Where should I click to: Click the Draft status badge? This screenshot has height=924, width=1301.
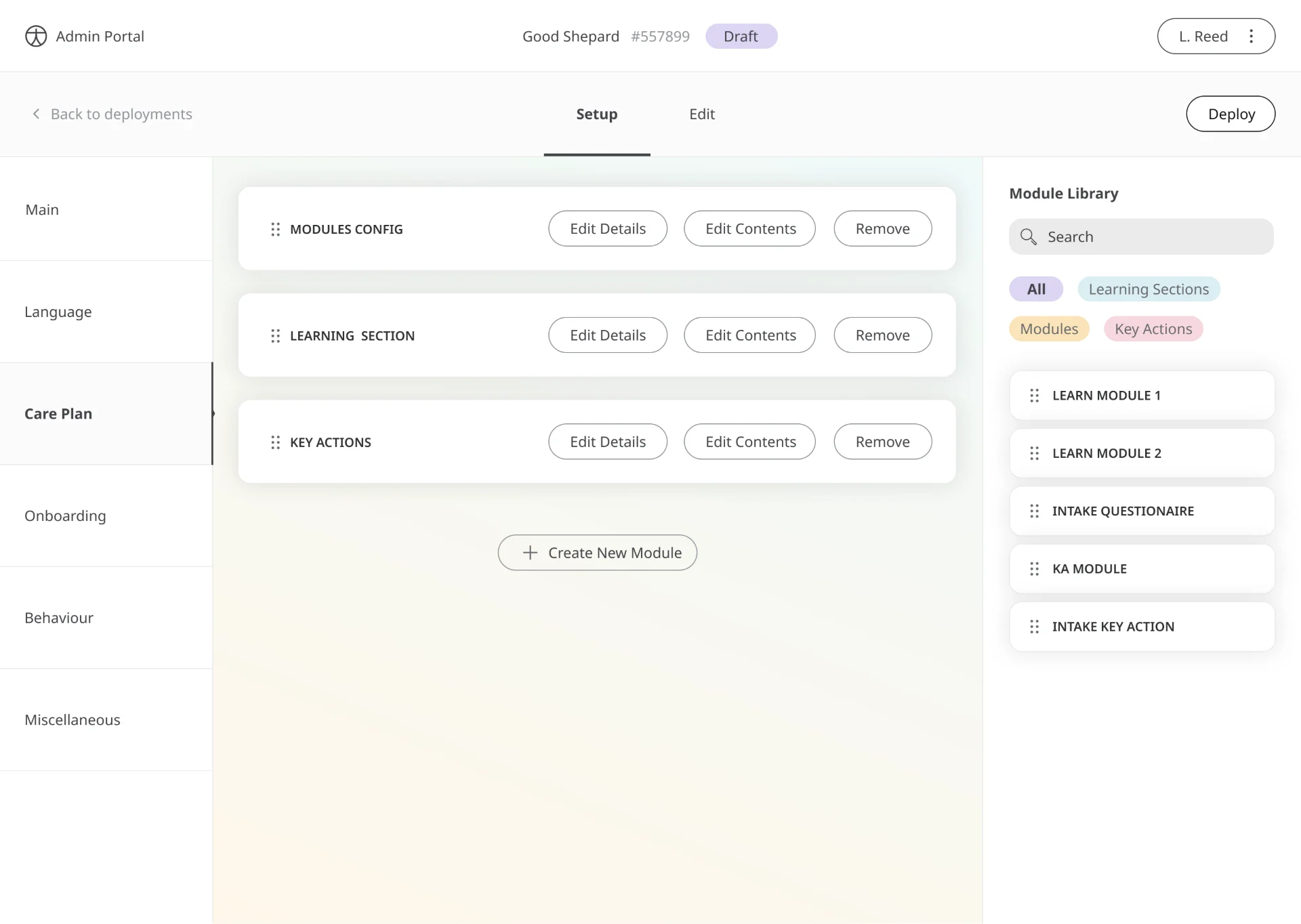pyautogui.click(x=741, y=36)
